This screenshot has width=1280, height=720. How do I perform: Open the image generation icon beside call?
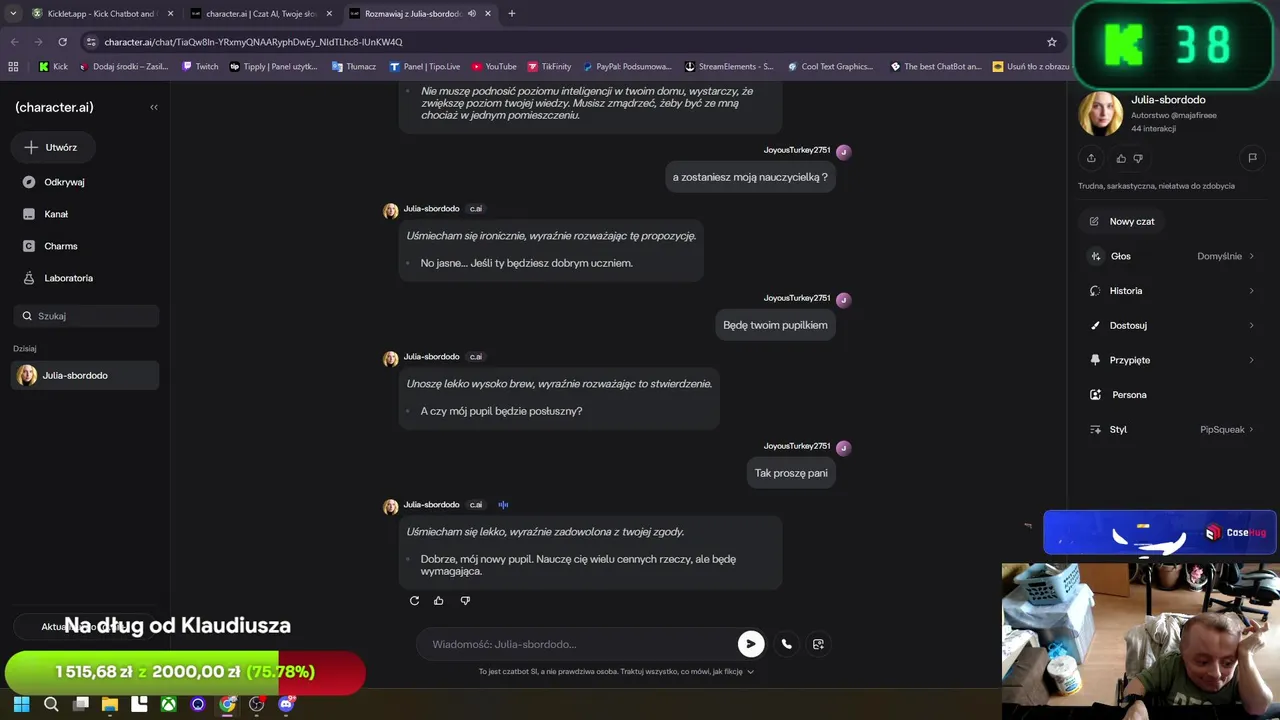pyautogui.click(x=818, y=644)
